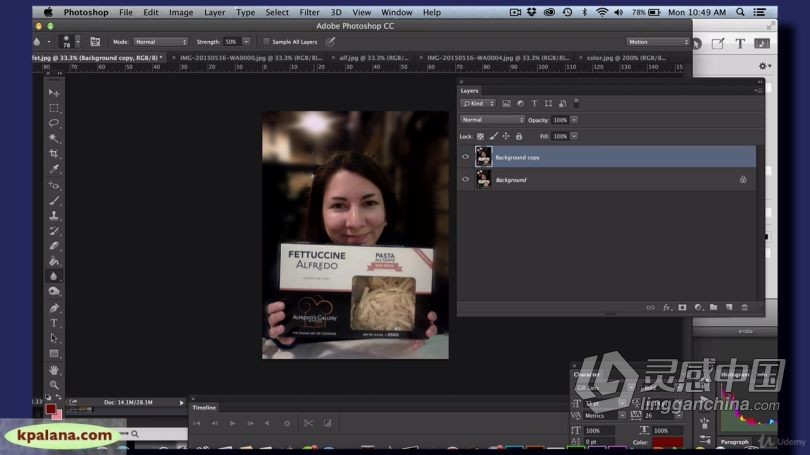The image size is (810, 455).
Task: Create a new layer
Action: click(x=729, y=307)
